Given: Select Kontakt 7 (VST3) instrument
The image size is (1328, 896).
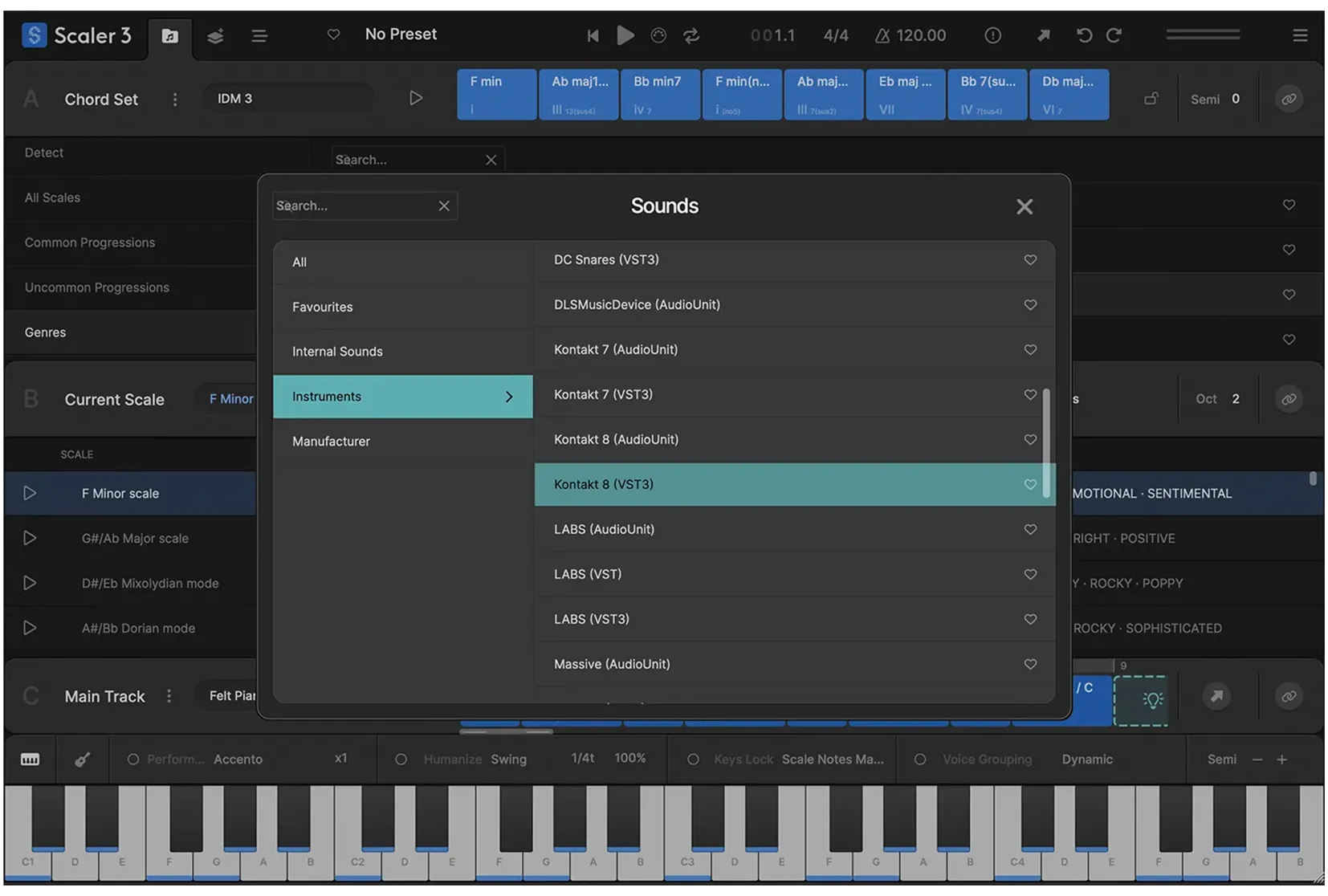Looking at the screenshot, I should (x=795, y=395).
